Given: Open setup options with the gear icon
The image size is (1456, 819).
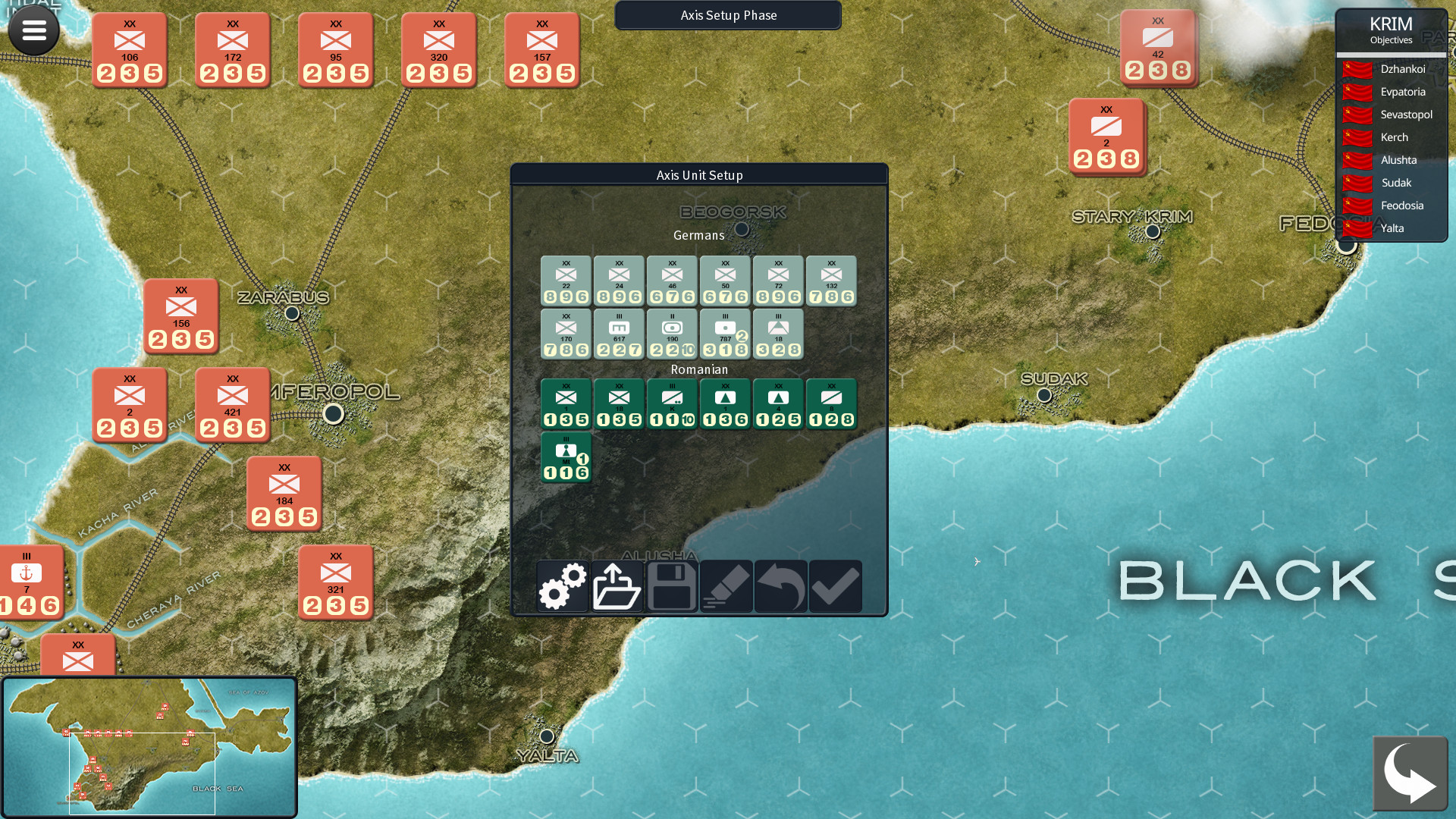Looking at the screenshot, I should [561, 587].
